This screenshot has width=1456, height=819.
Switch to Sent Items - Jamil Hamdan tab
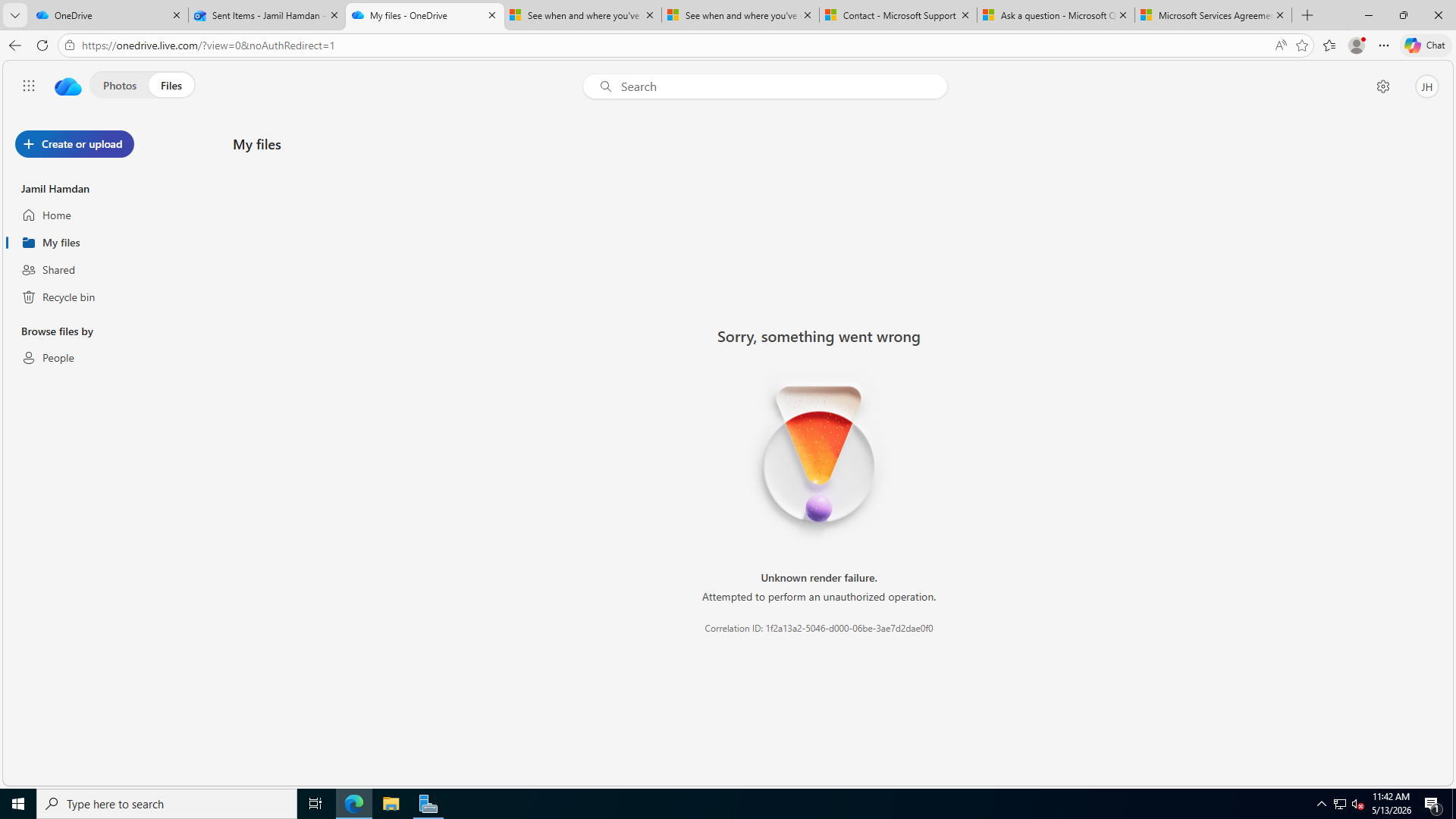pyautogui.click(x=265, y=15)
